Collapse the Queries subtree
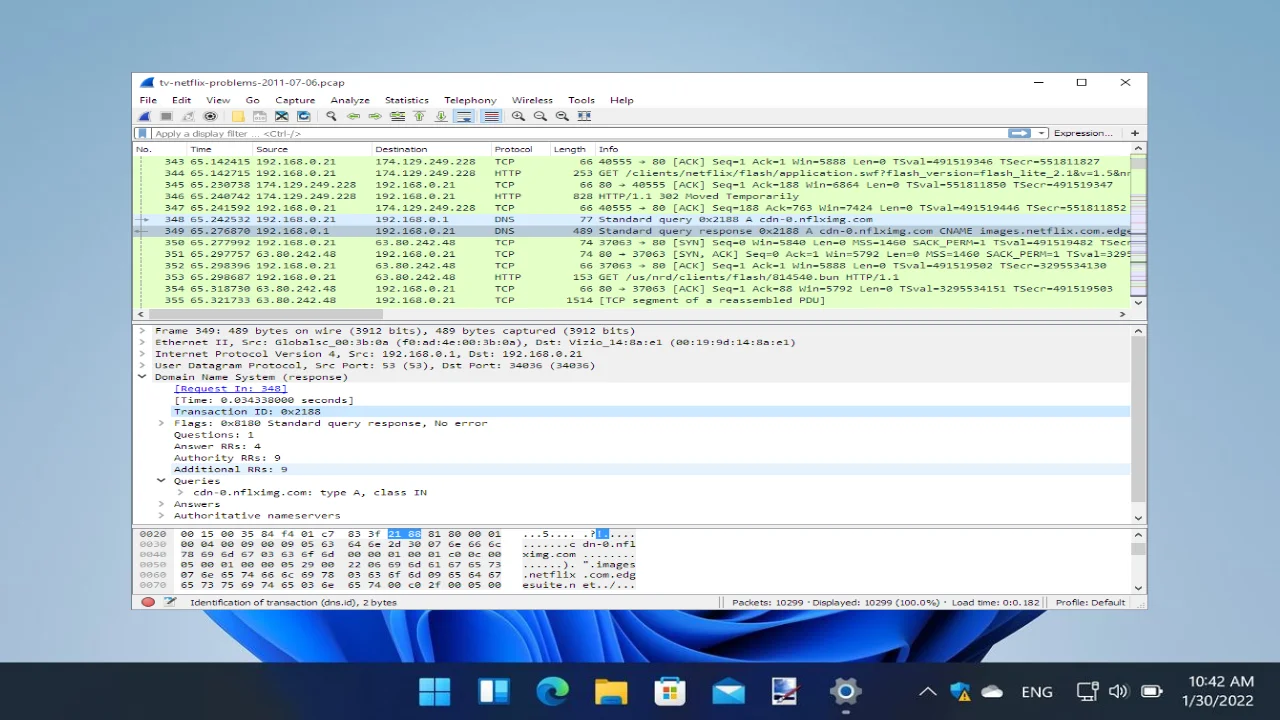 pyautogui.click(x=161, y=481)
